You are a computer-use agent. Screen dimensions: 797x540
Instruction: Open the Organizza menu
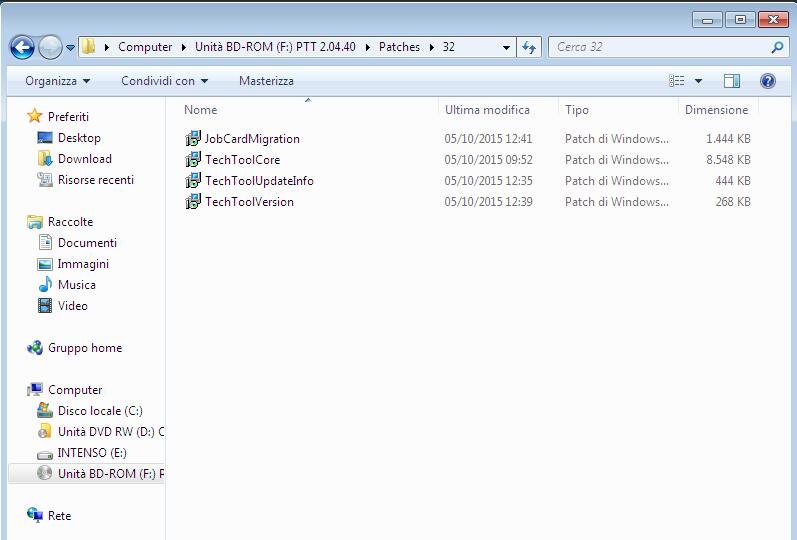click(x=57, y=81)
